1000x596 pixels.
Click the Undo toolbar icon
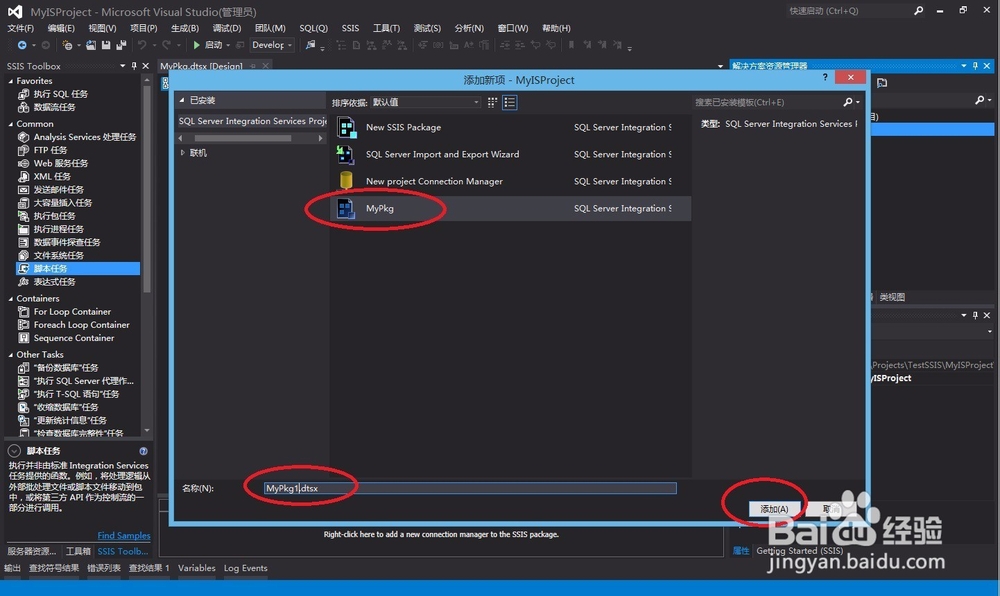142,45
